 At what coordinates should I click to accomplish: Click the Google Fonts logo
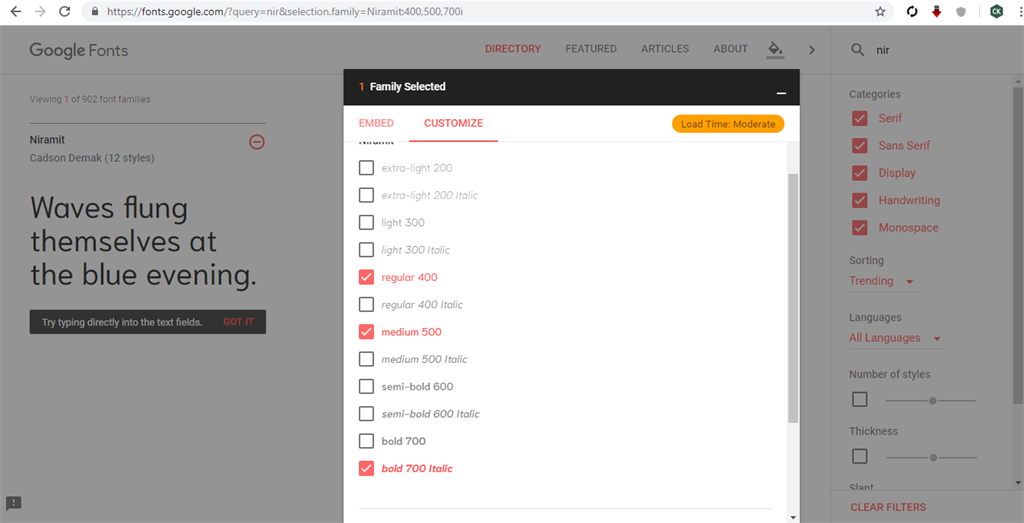coord(78,50)
